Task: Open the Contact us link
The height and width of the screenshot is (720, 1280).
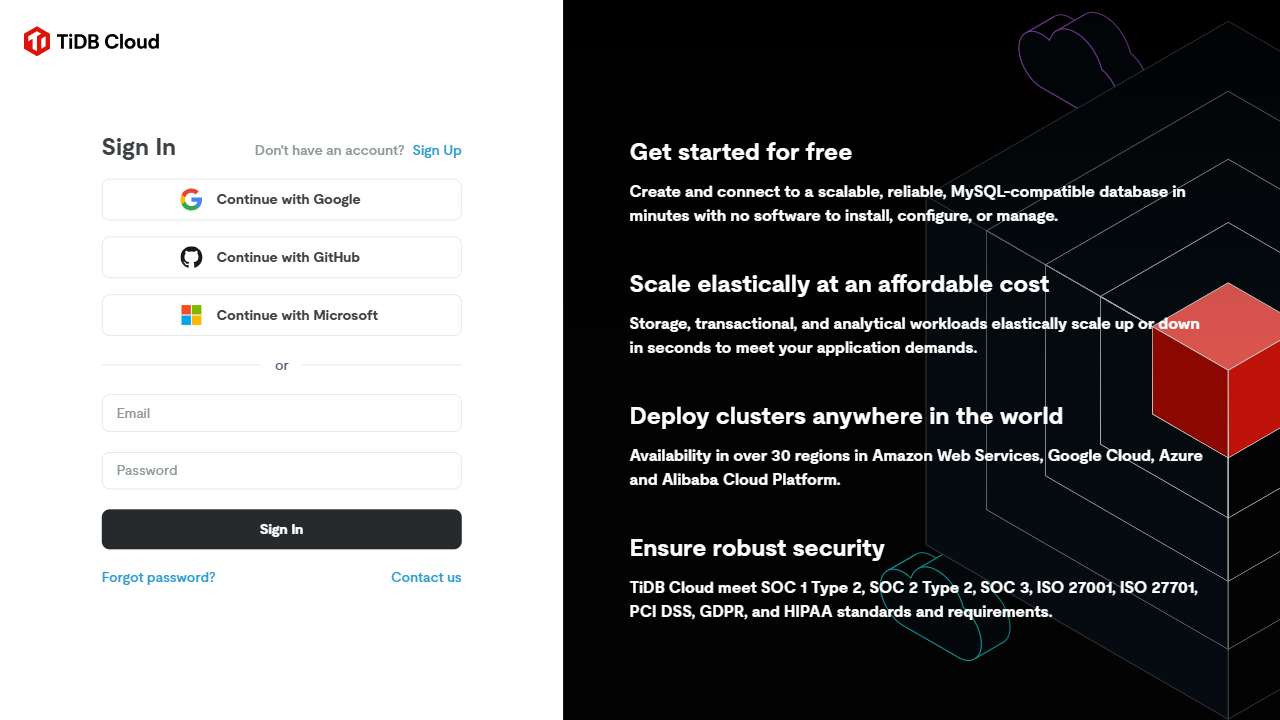Action: [x=426, y=577]
